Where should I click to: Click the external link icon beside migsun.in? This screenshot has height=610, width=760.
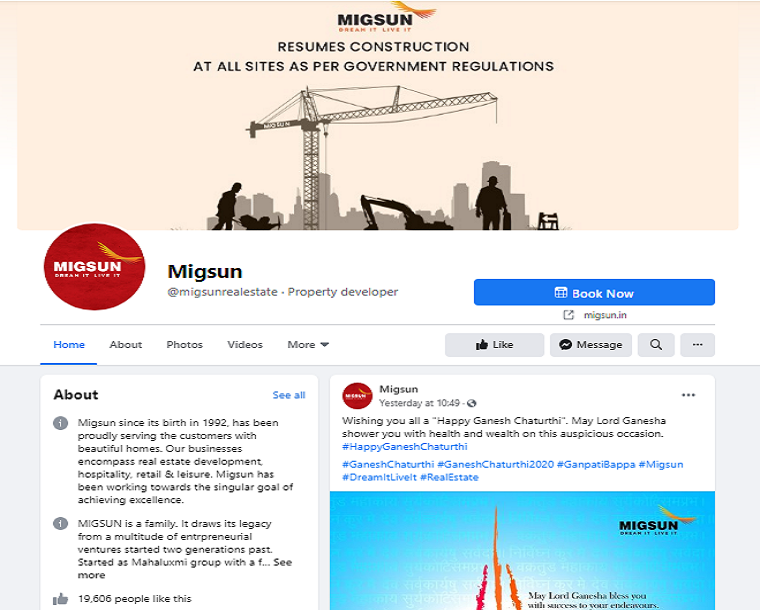tap(569, 315)
